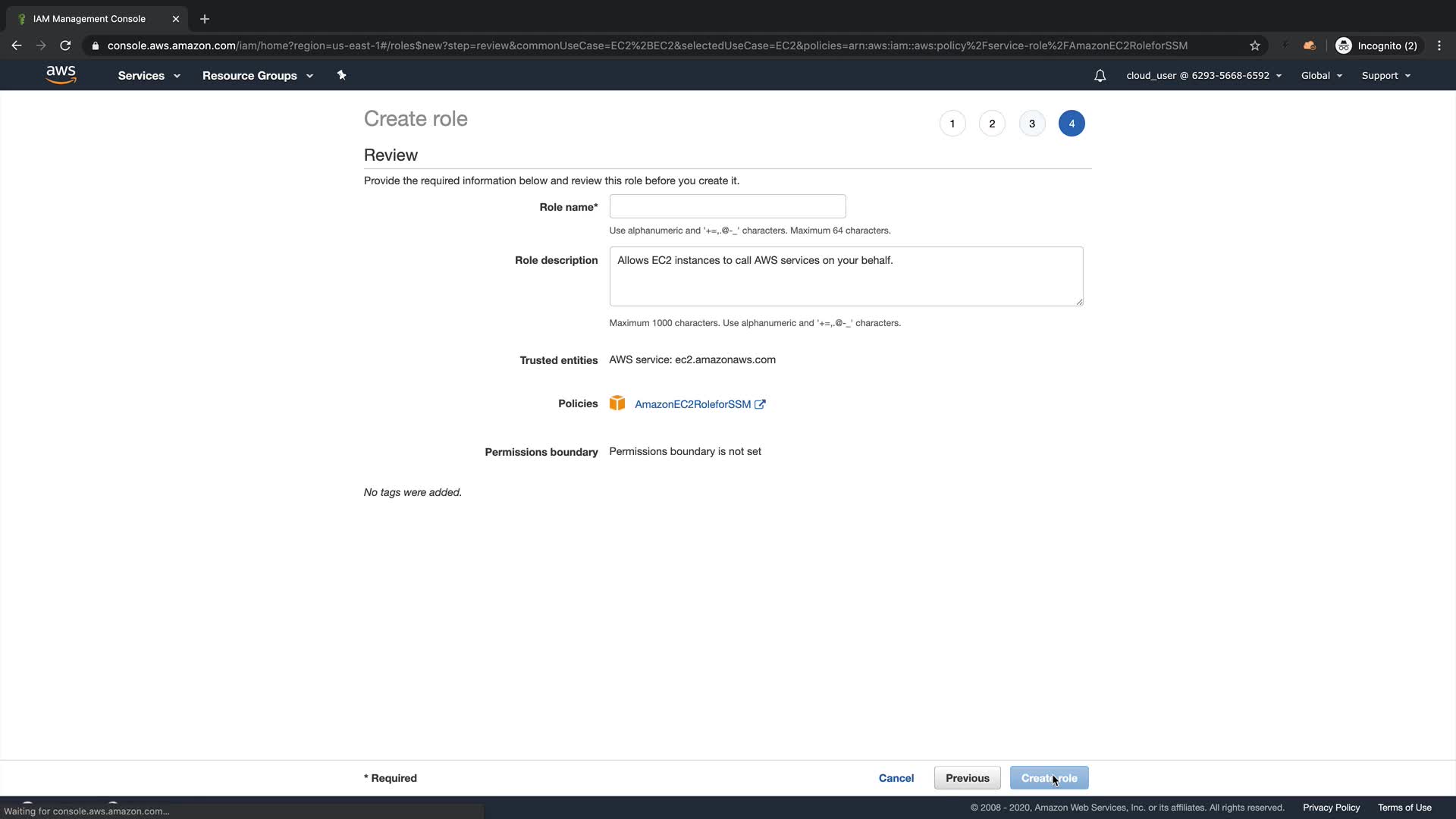Viewport: 1456px width, 819px height.
Task: Click the pin shortcut icon in navbar
Action: pyautogui.click(x=341, y=75)
